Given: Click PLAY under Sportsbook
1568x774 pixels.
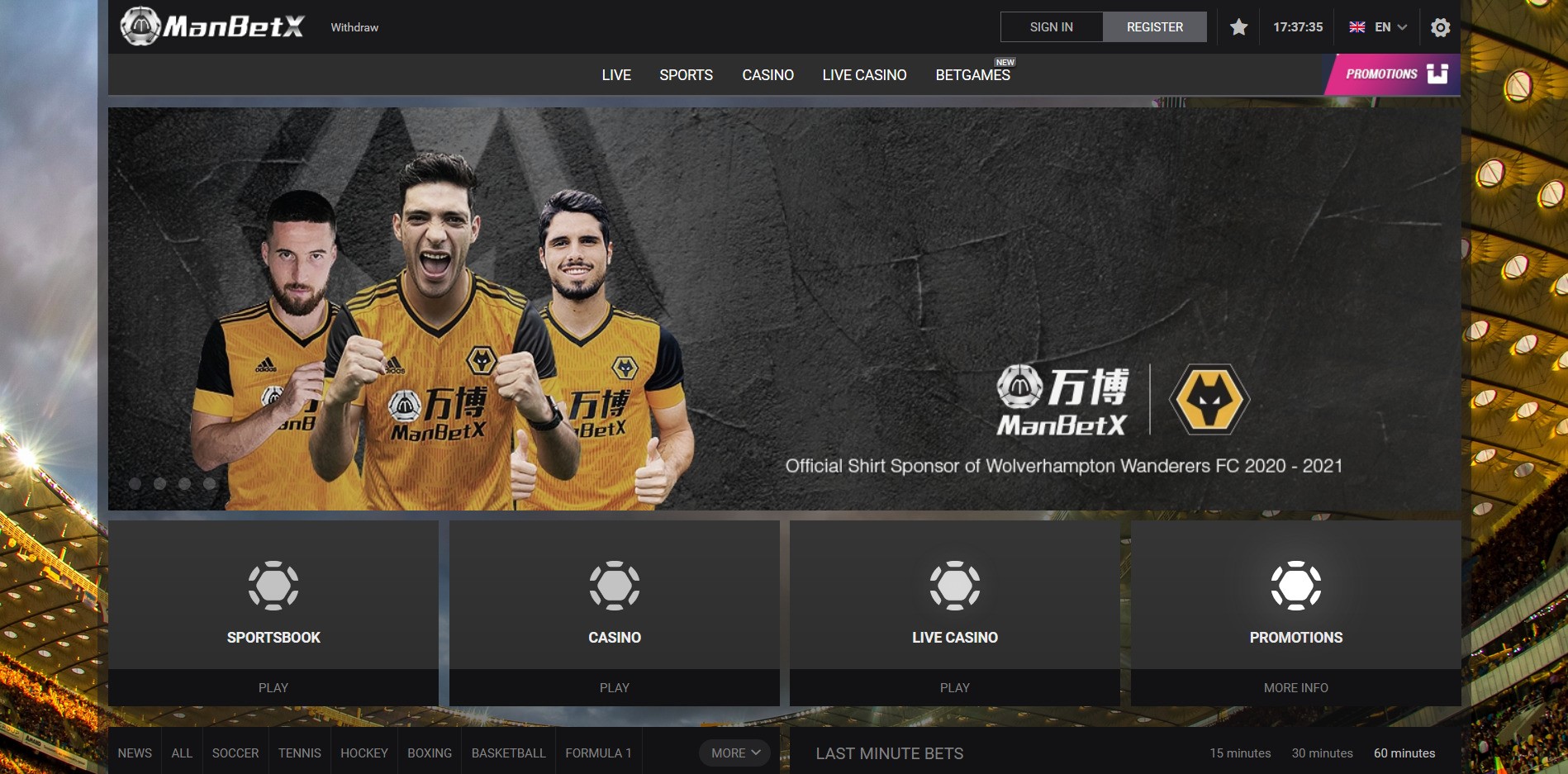Looking at the screenshot, I should coord(273,687).
